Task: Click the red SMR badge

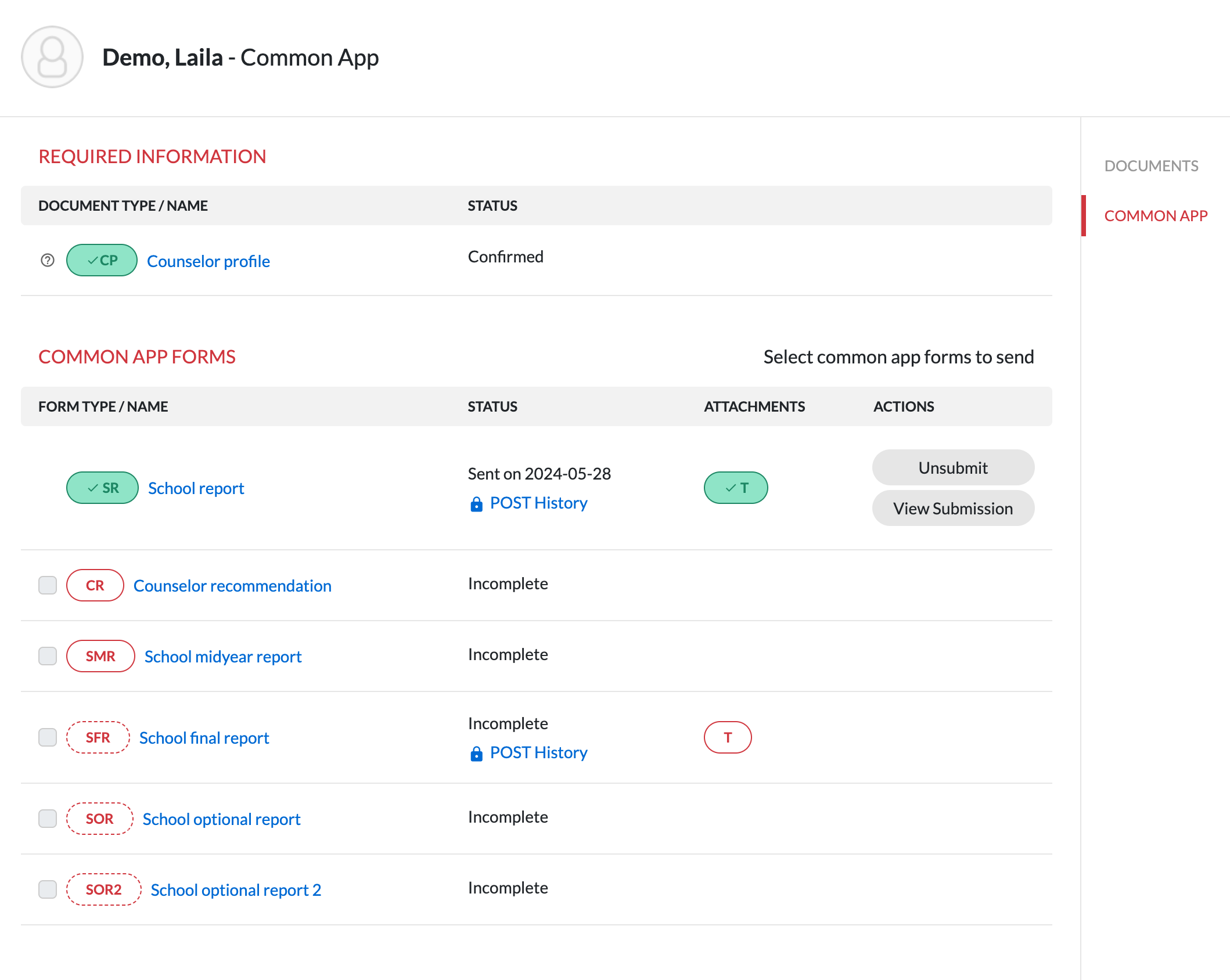Action: (100, 656)
